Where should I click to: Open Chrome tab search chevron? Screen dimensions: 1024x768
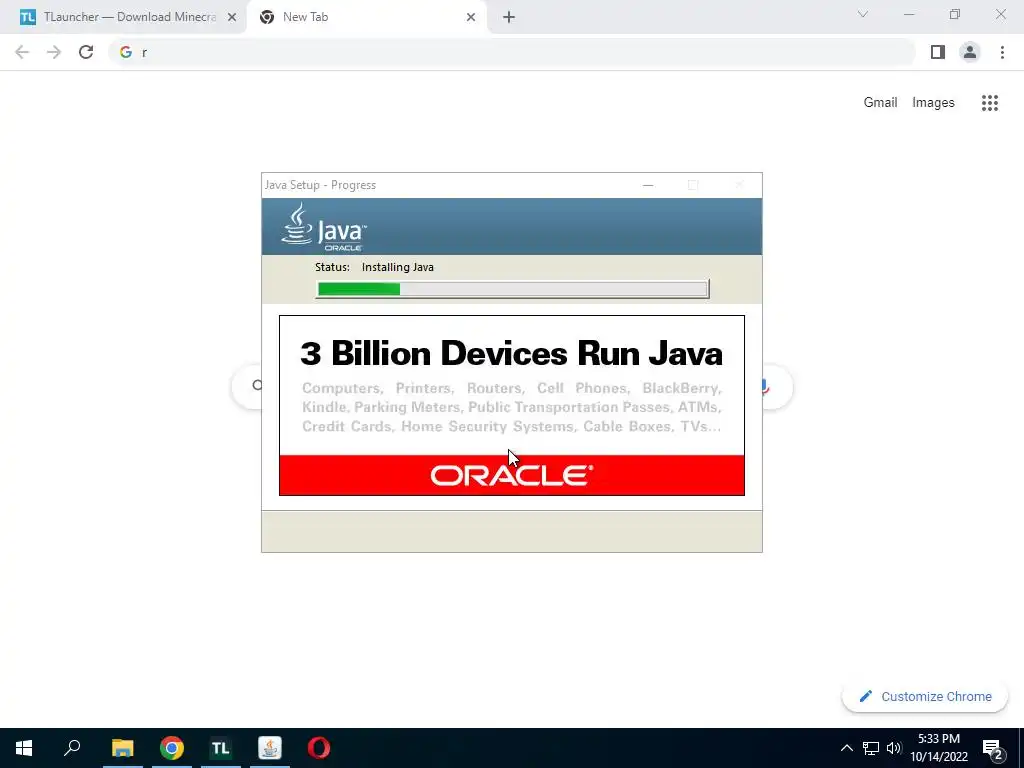[863, 14]
